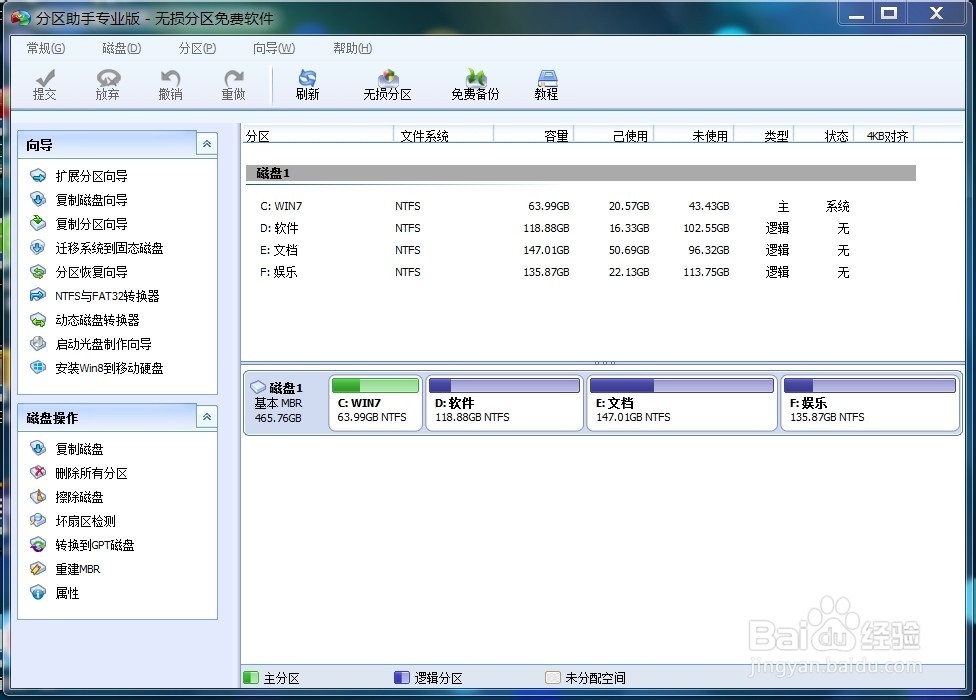Open the 无损分区 tool in toolbar
976x700 pixels.
tap(387, 85)
